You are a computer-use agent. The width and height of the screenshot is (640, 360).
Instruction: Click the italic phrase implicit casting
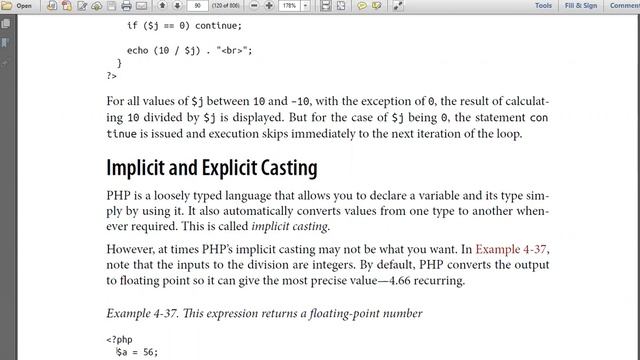(x=289, y=226)
